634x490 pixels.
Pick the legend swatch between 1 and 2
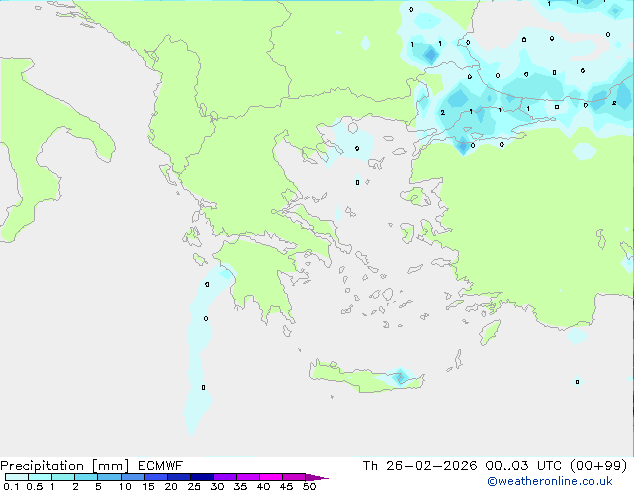[x=63, y=477]
